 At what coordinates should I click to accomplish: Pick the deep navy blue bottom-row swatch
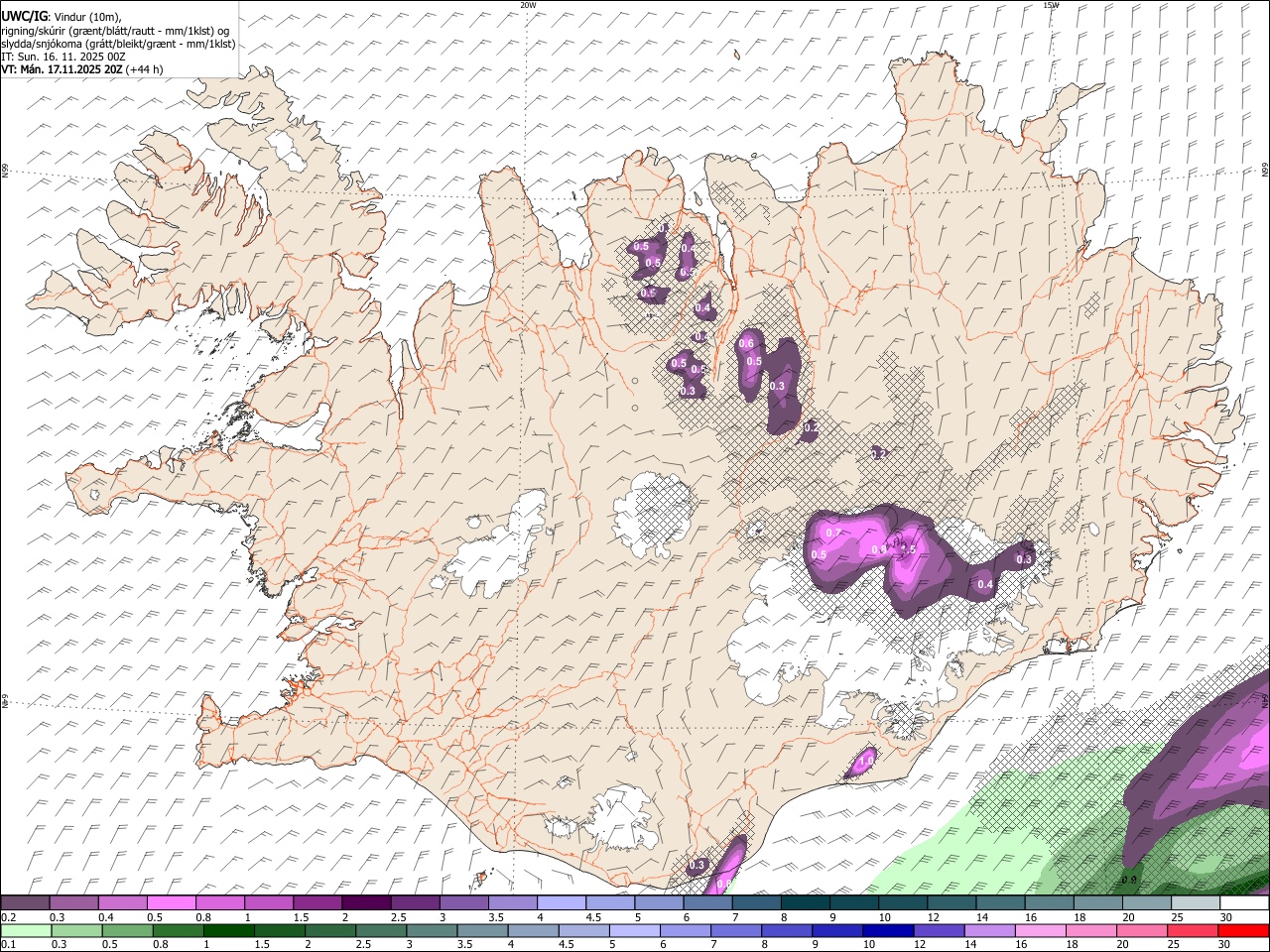[886, 931]
